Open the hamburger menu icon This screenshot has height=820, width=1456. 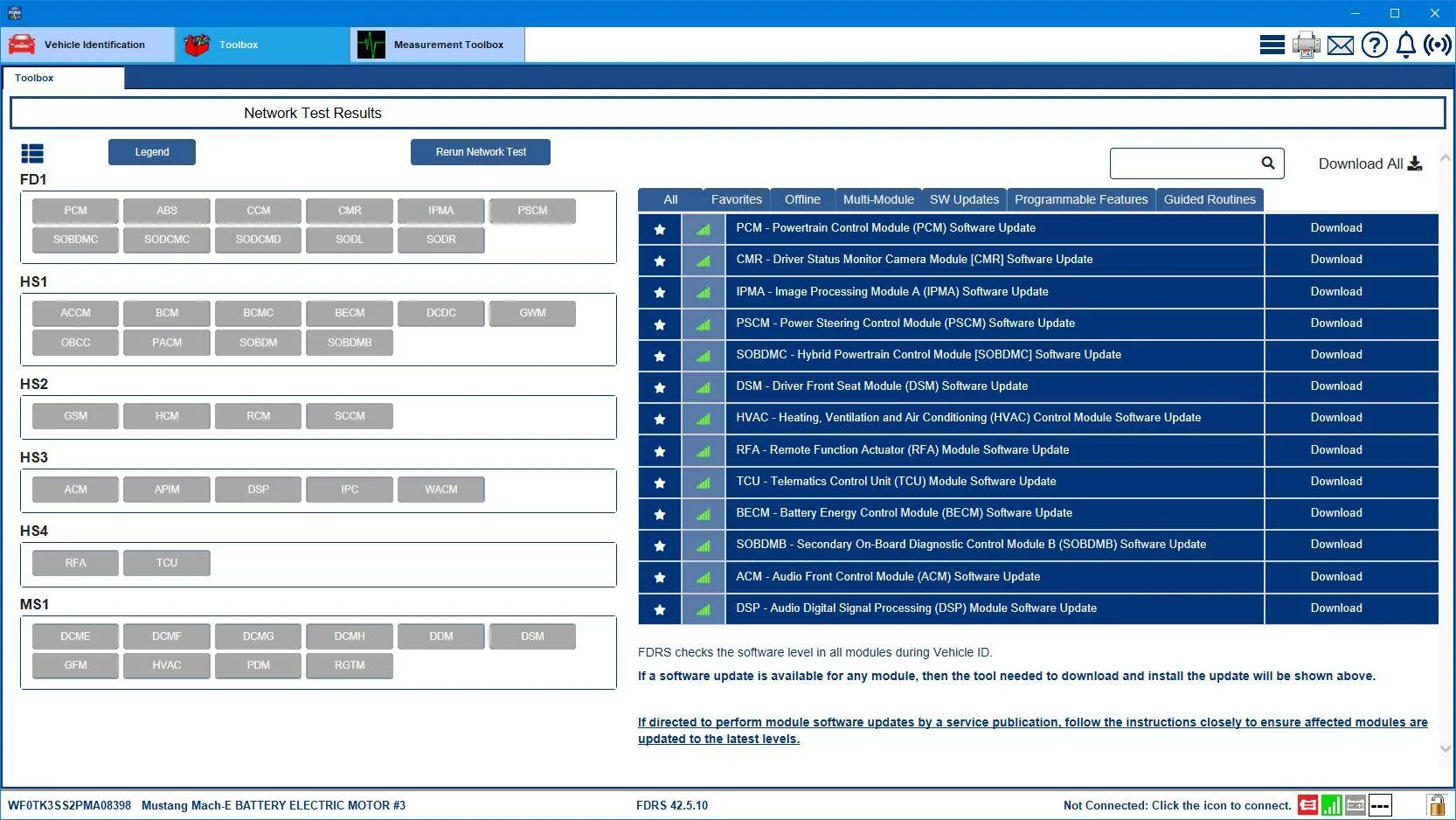click(x=1272, y=45)
